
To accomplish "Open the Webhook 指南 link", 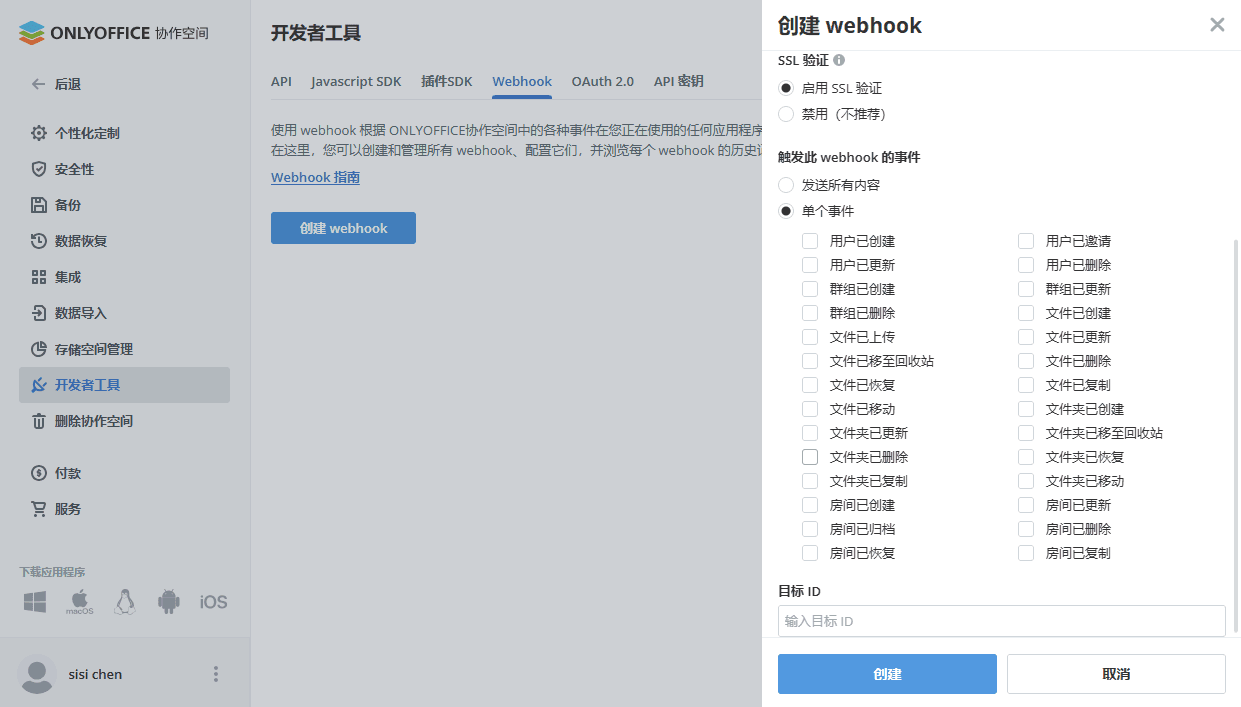I will [315, 178].
